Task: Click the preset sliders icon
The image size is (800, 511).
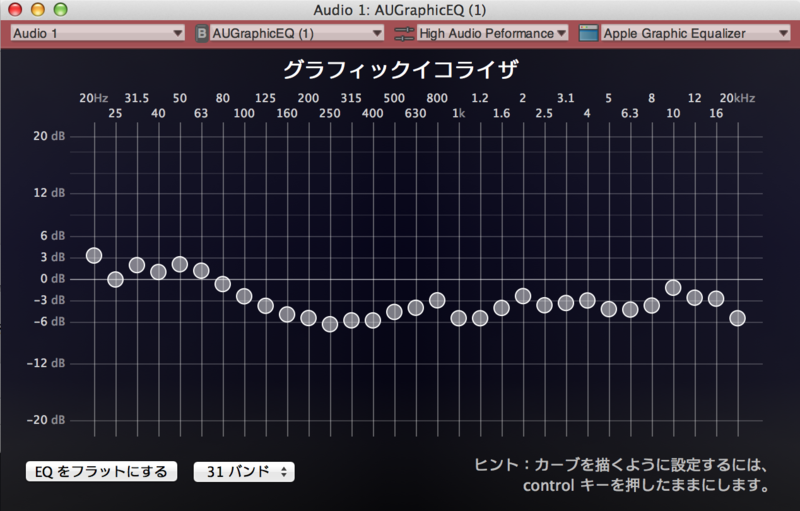Action: click(x=404, y=34)
